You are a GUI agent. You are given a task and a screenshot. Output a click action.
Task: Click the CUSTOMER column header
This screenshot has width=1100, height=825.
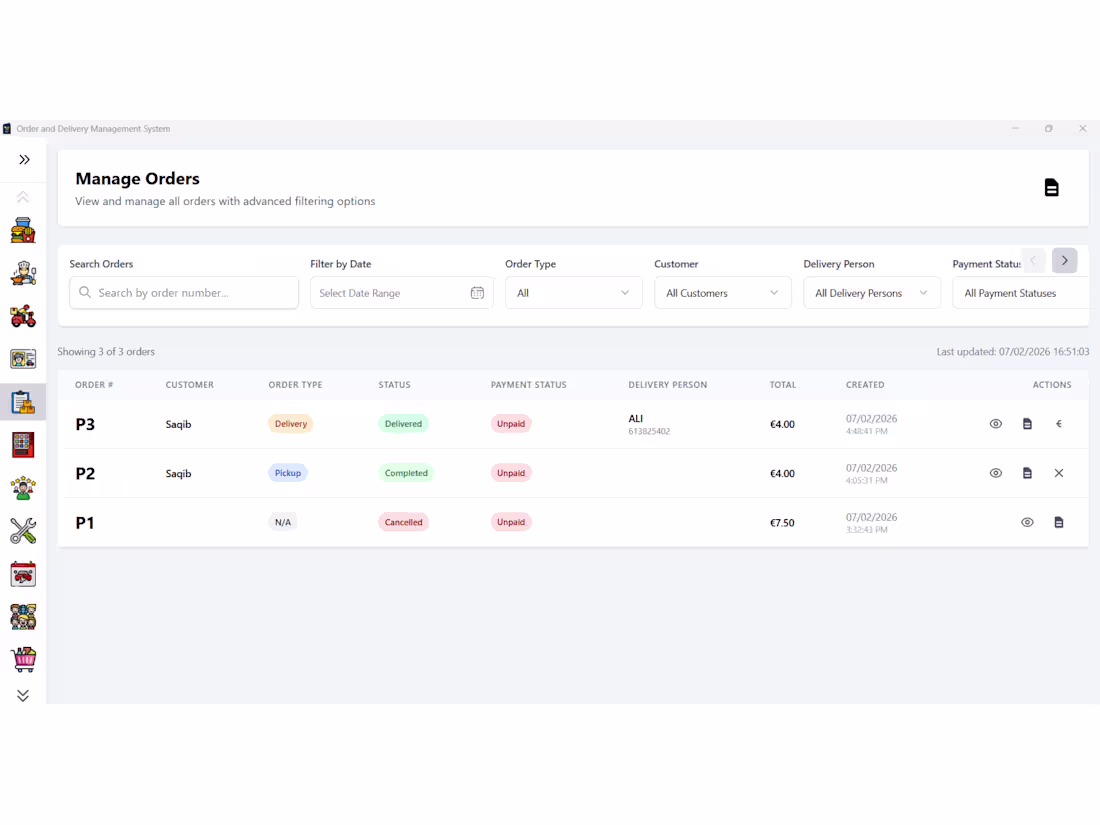[189, 384]
